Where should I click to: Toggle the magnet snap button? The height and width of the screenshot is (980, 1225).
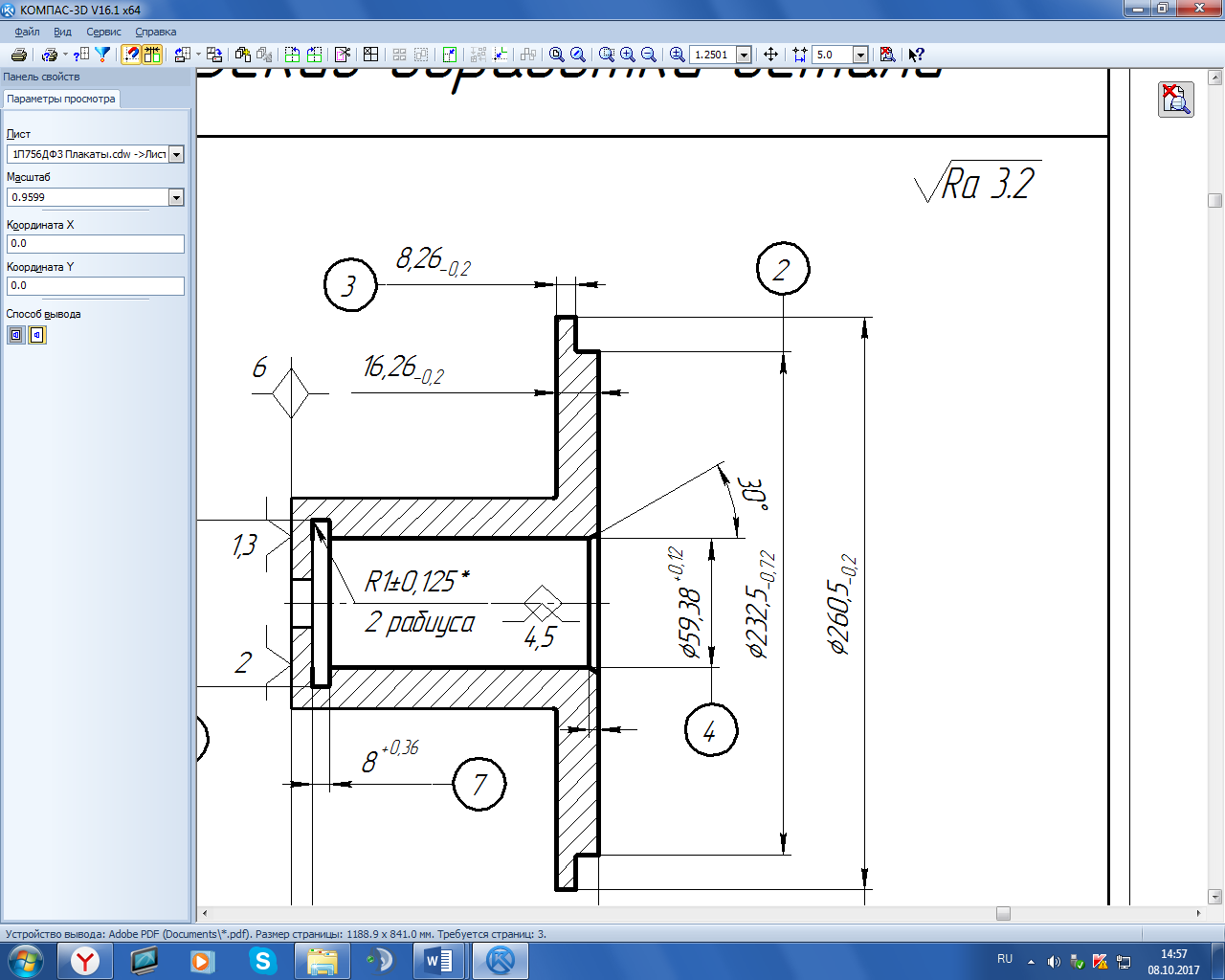pyautogui.click(x=131, y=55)
